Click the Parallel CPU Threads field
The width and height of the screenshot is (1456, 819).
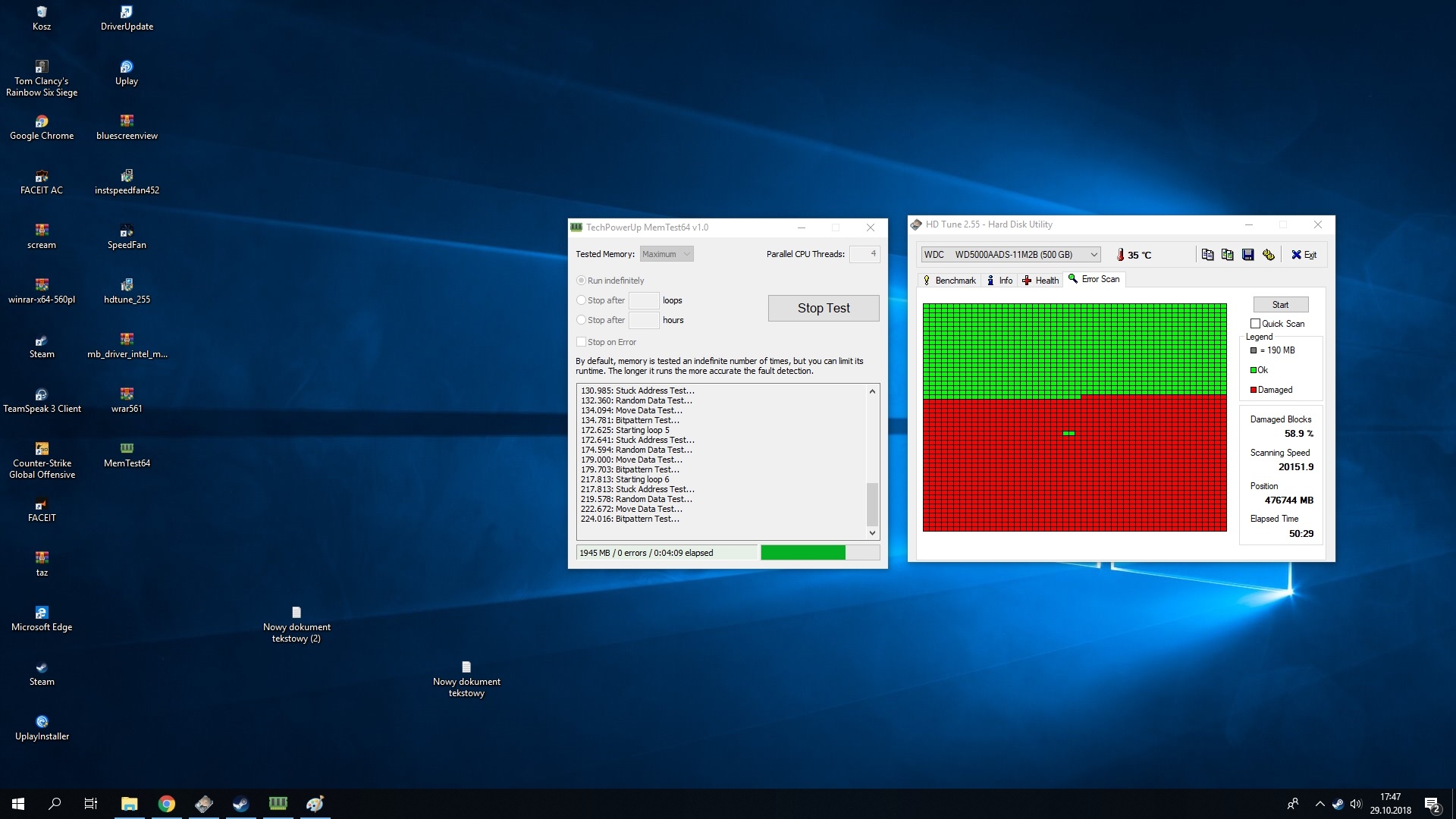click(x=864, y=254)
